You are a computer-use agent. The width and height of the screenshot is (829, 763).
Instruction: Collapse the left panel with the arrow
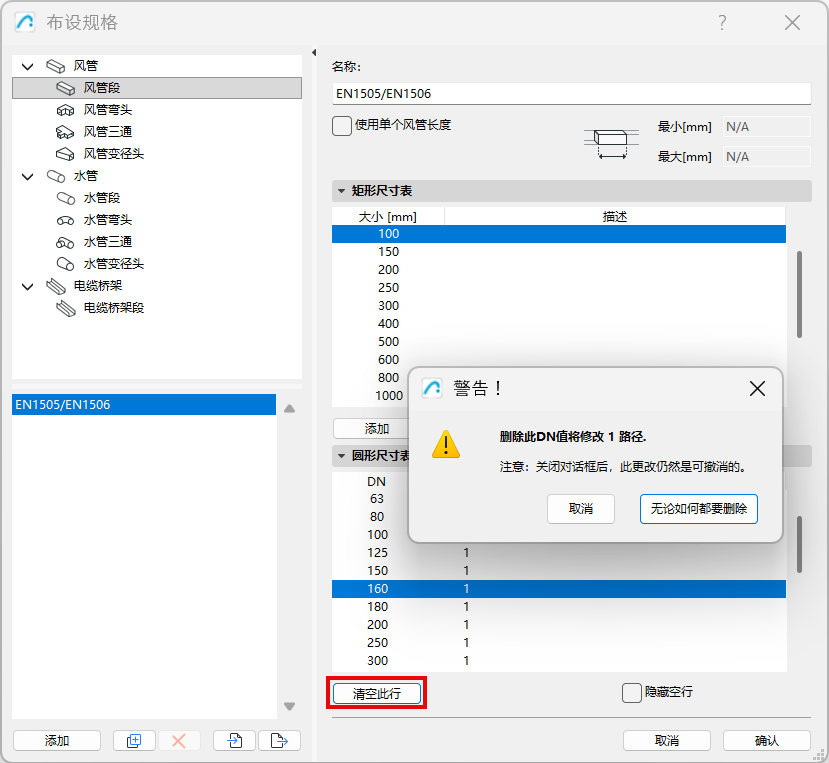tap(314, 52)
